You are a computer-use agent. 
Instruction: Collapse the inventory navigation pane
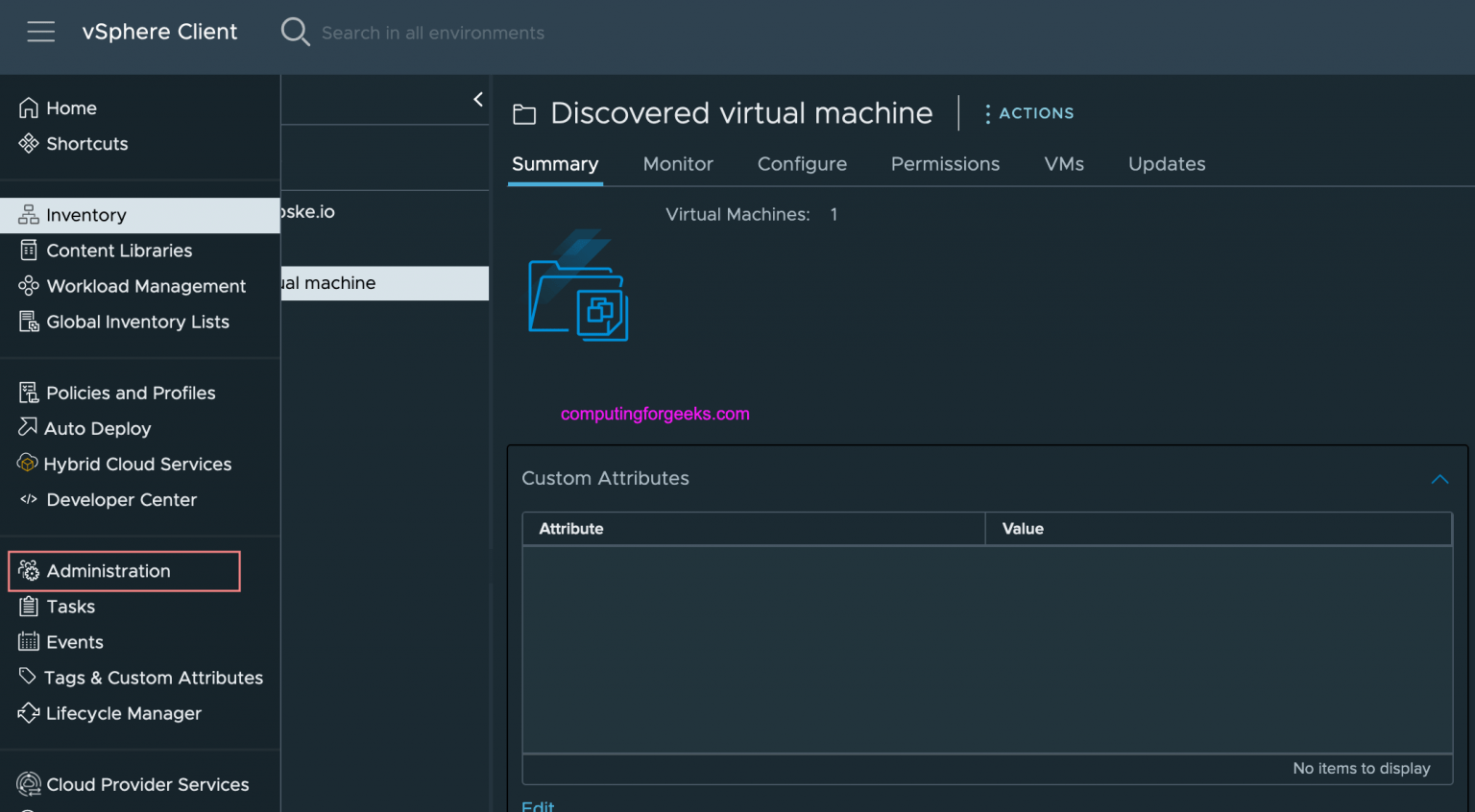(x=477, y=99)
